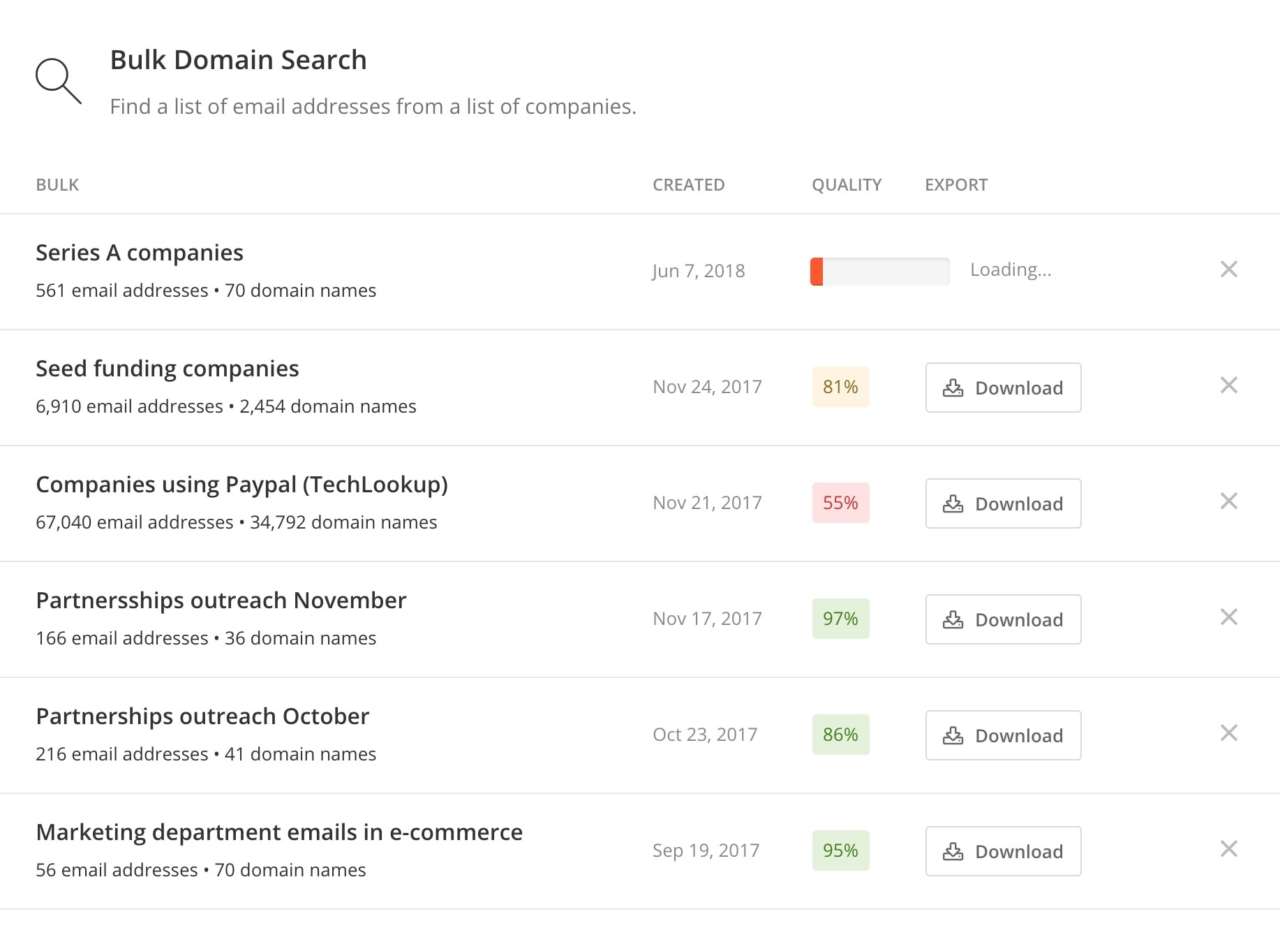Click the magnifying glass search icon

[x=58, y=81]
